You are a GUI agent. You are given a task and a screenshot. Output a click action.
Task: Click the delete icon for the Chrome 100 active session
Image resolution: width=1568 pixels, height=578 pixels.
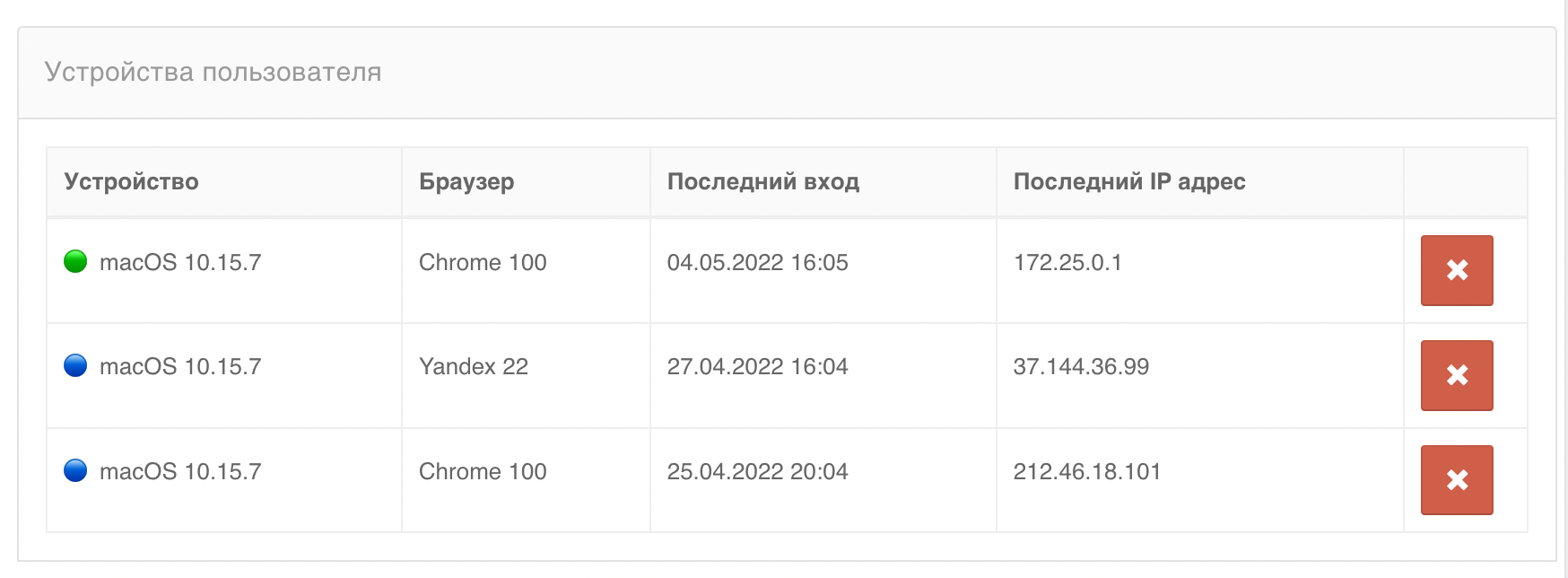pos(1455,269)
